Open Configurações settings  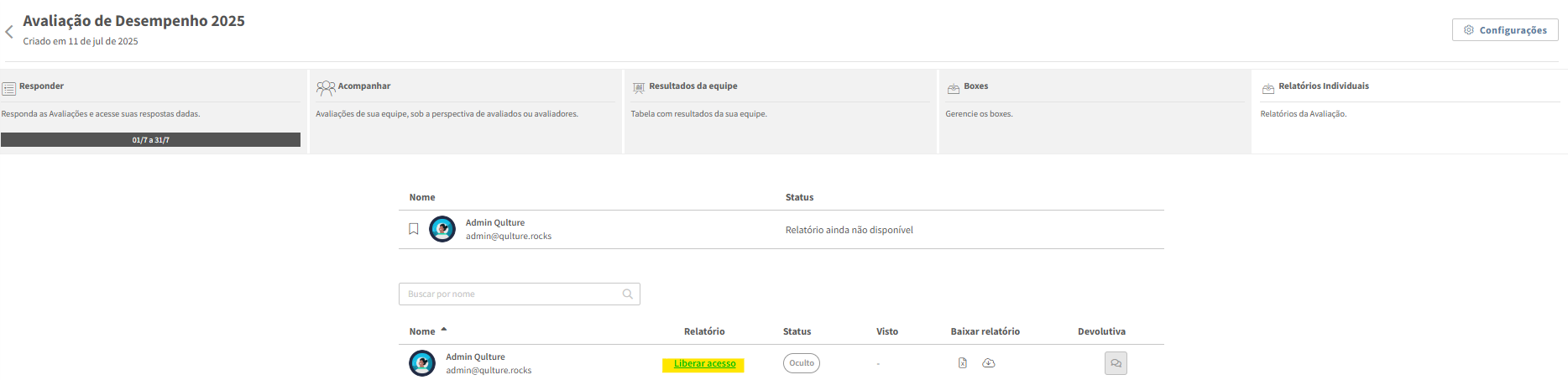point(1504,30)
